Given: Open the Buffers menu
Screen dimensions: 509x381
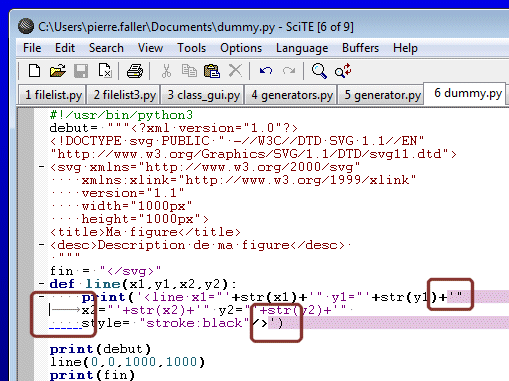Looking at the screenshot, I should 360,48.
